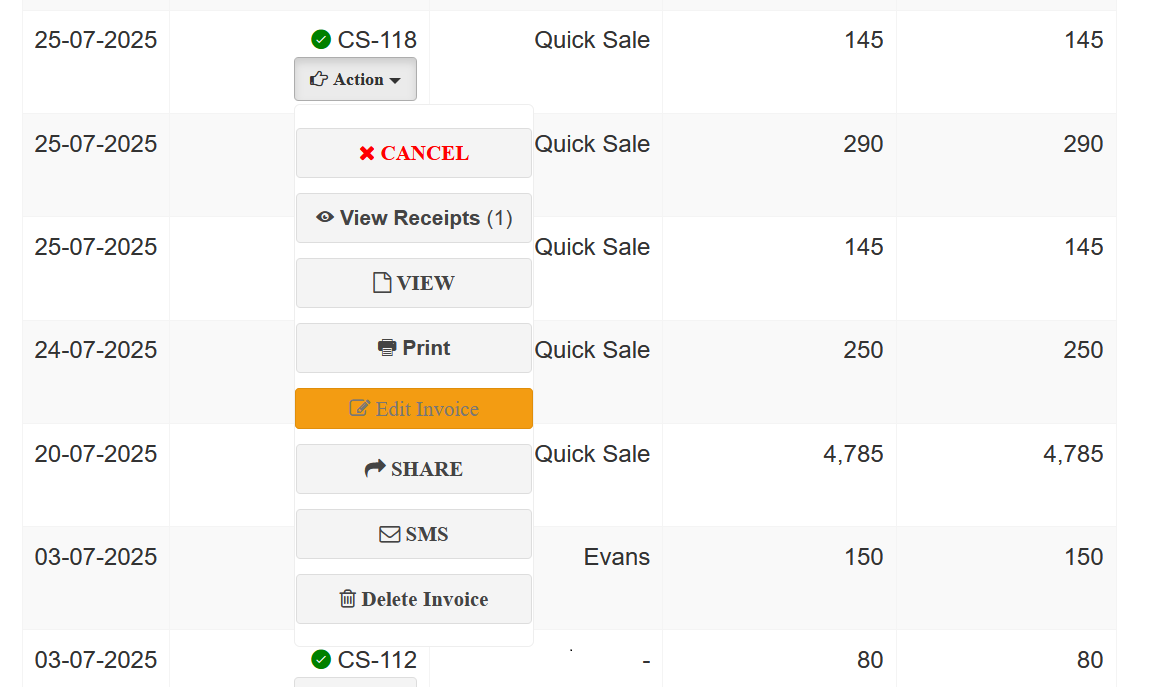Click the caret arrow on Action button
This screenshot has width=1165, height=687.
click(x=396, y=80)
